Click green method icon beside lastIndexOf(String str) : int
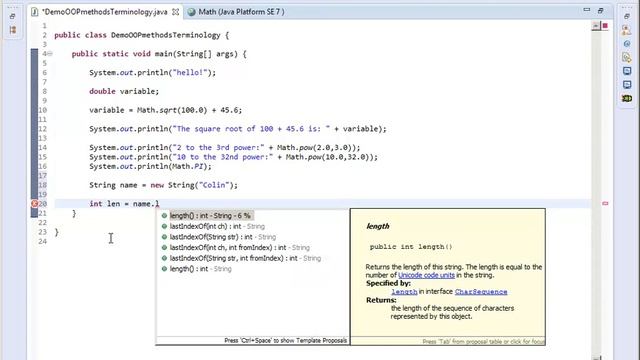This screenshot has height=360, width=640. 164,237
